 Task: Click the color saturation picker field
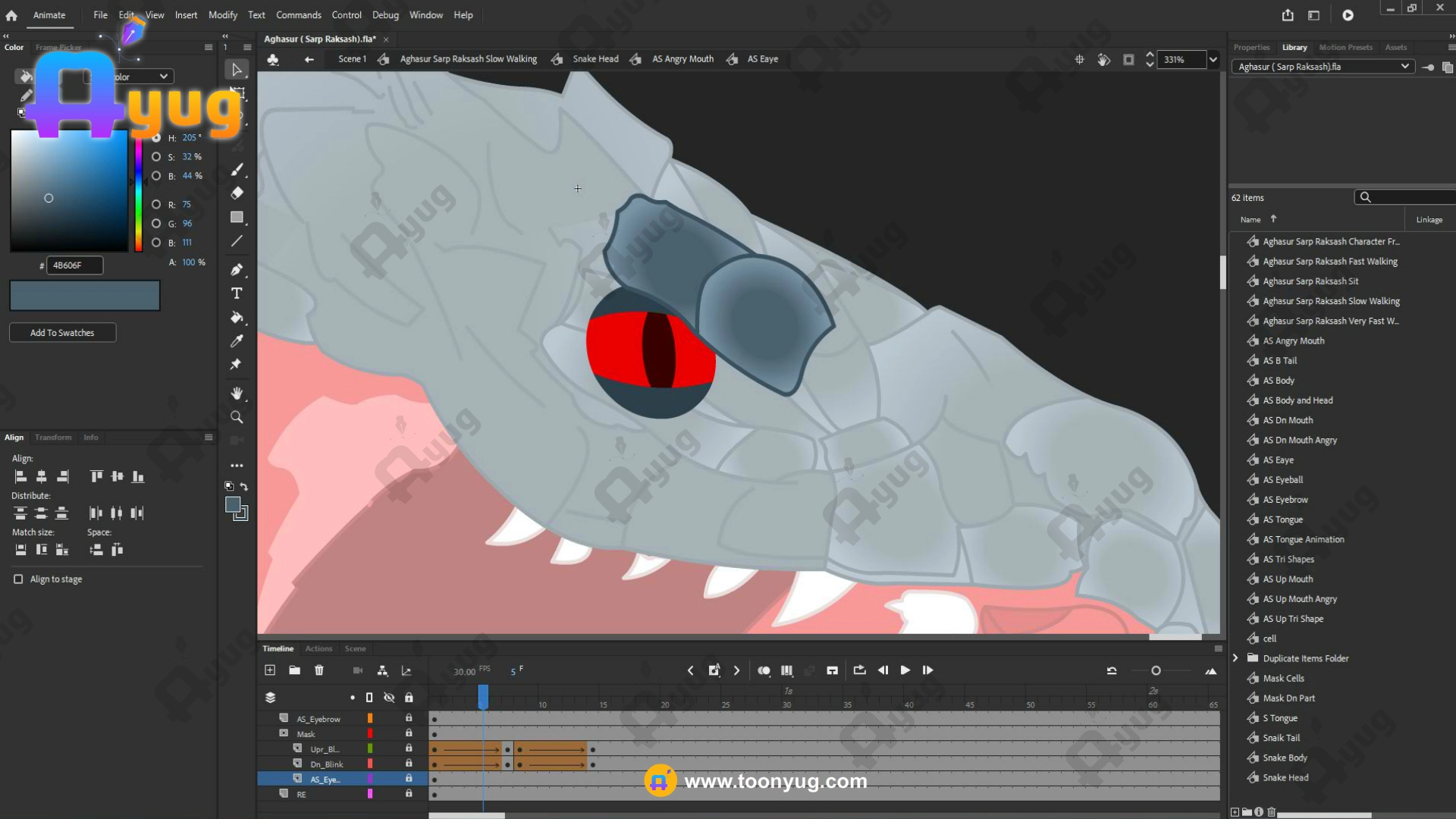click(x=68, y=190)
